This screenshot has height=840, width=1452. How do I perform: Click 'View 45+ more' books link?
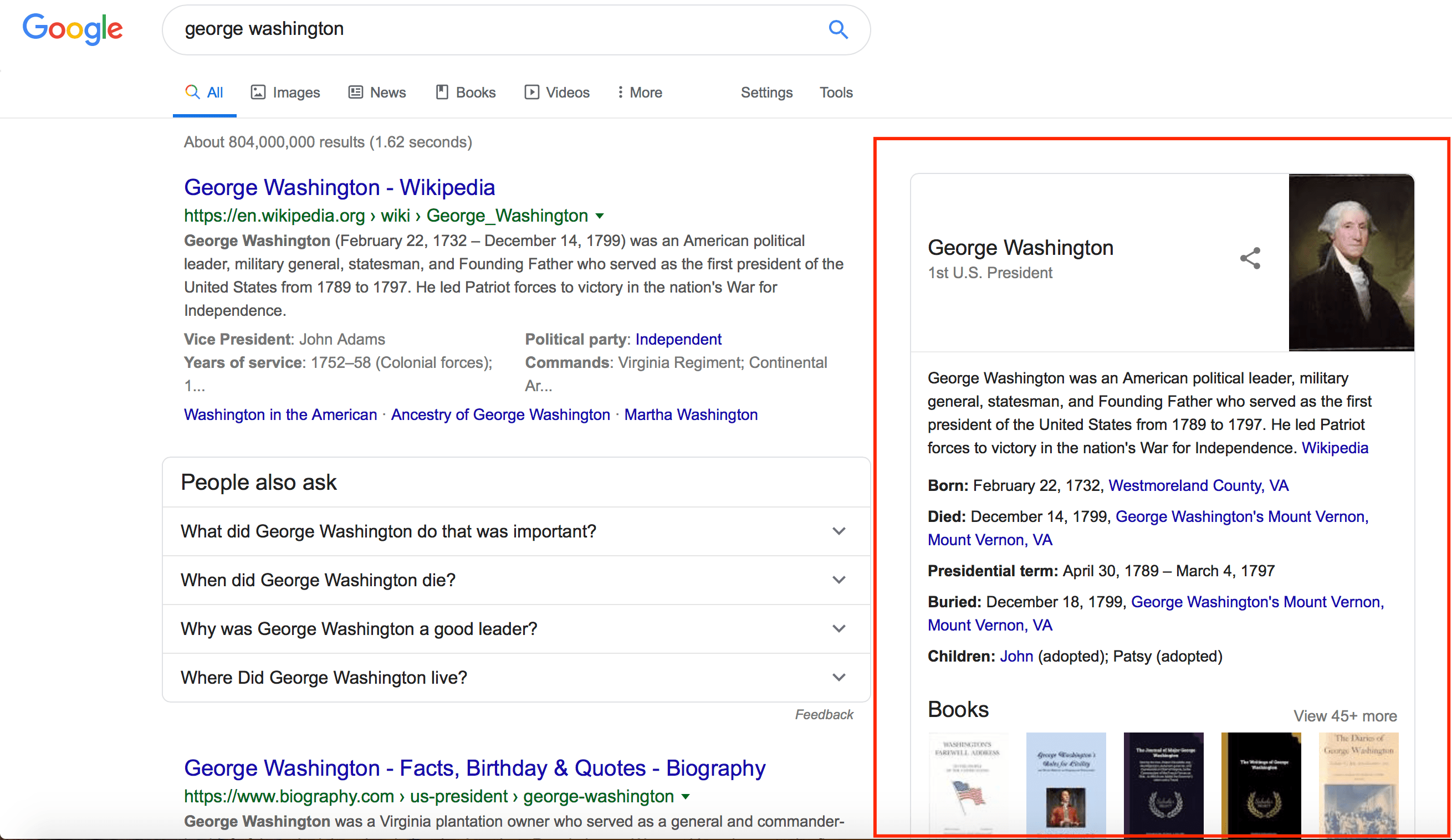(1345, 716)
